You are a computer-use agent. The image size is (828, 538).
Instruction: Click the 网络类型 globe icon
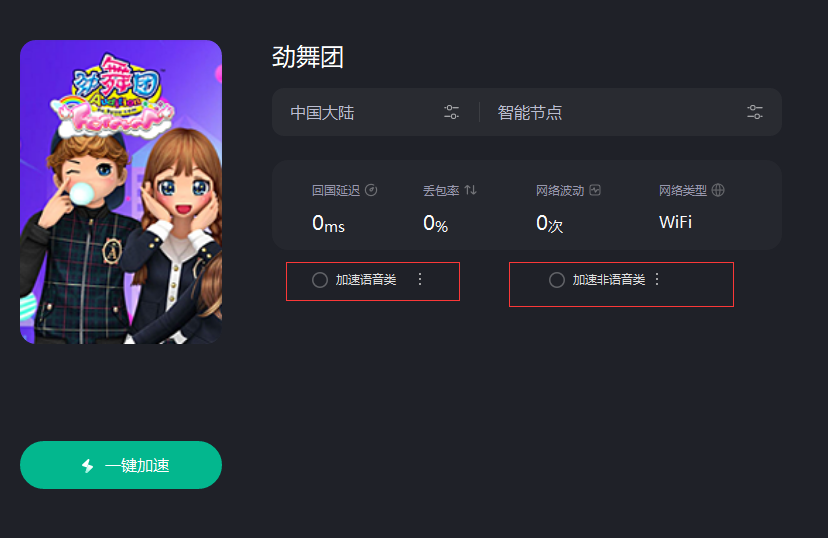click(718, 190)
